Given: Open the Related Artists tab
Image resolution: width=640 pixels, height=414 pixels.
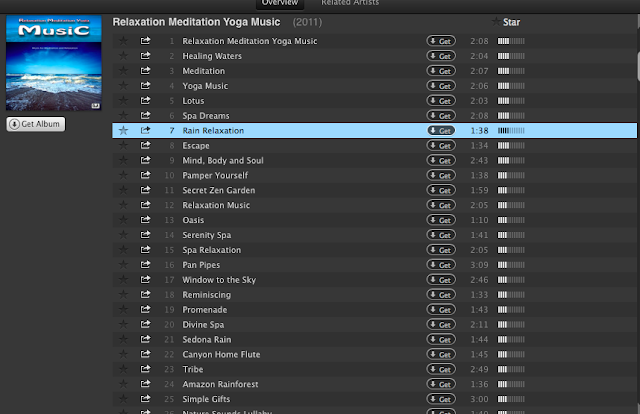Looking at the screenshot, I should tap(348, 4).
